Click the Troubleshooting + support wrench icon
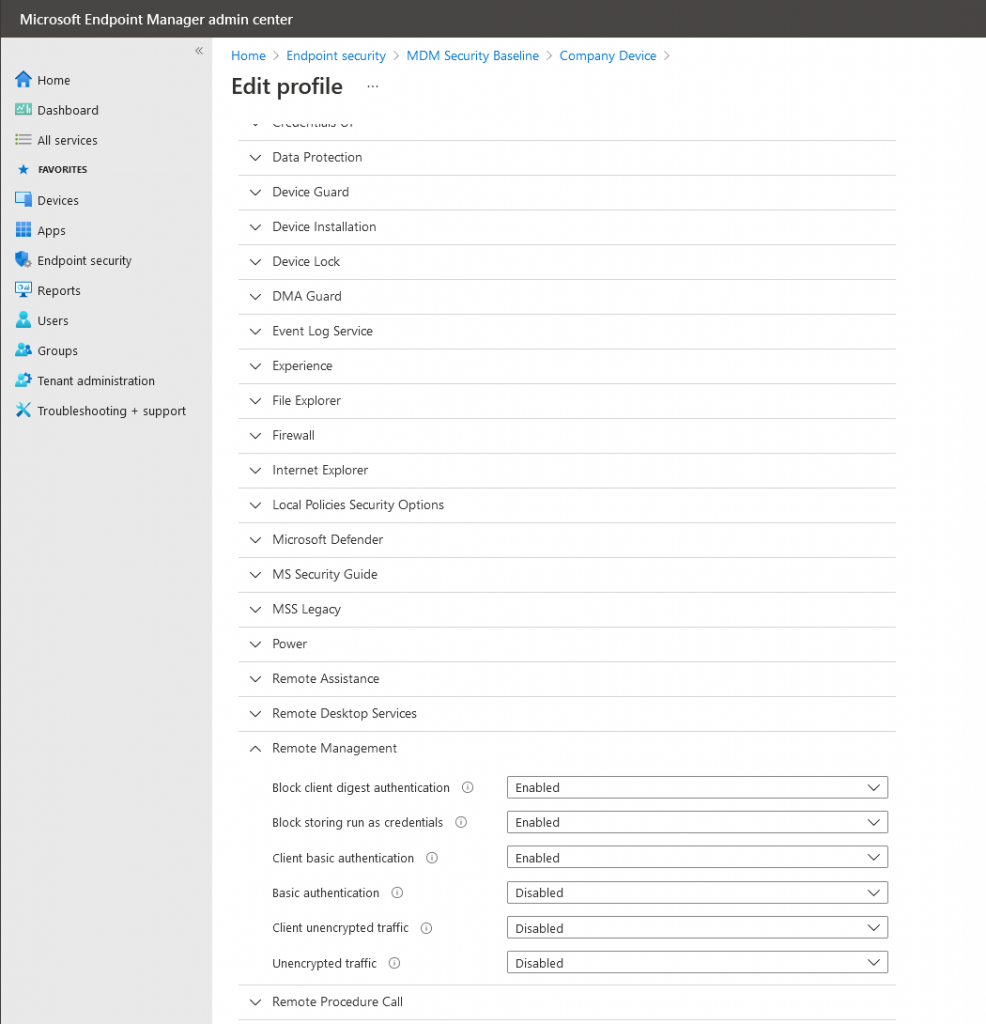 [22, 410]
